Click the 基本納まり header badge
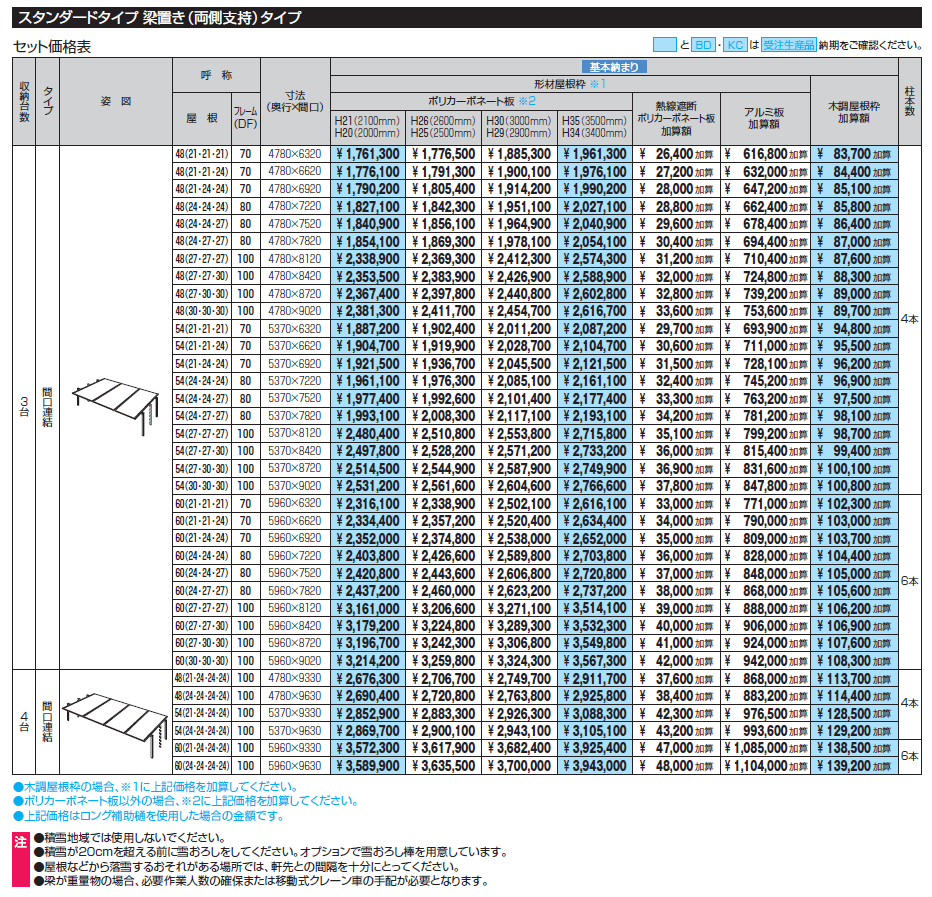This screenshot has width=932, height=897. [617, 68]
